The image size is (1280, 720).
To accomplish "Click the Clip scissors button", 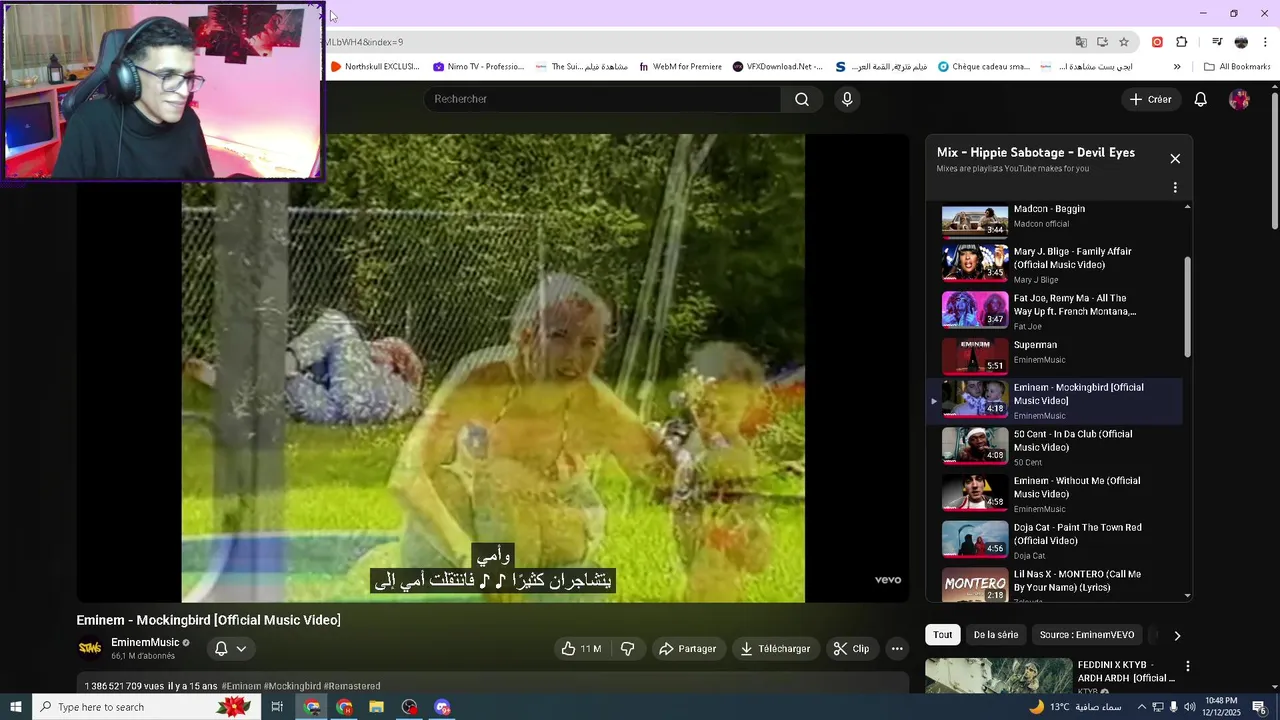I will click(852, 649).
